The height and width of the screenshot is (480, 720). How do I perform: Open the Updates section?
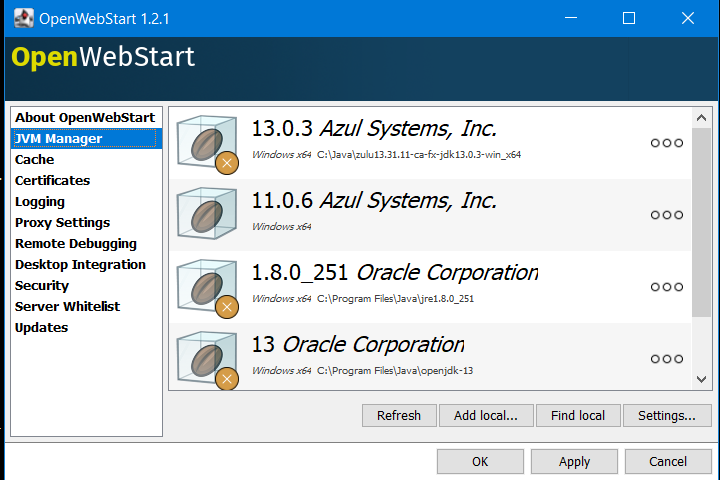86,328
